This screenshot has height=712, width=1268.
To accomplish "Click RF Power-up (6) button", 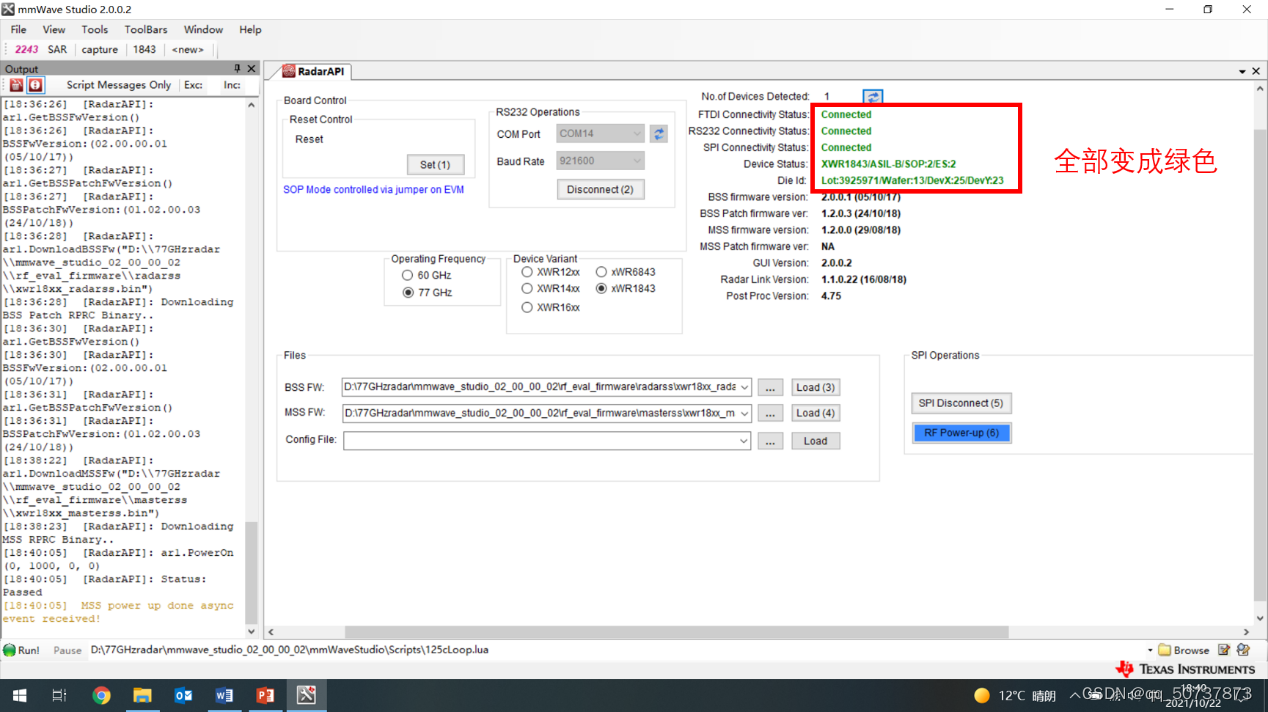I will tap(961, 433).
